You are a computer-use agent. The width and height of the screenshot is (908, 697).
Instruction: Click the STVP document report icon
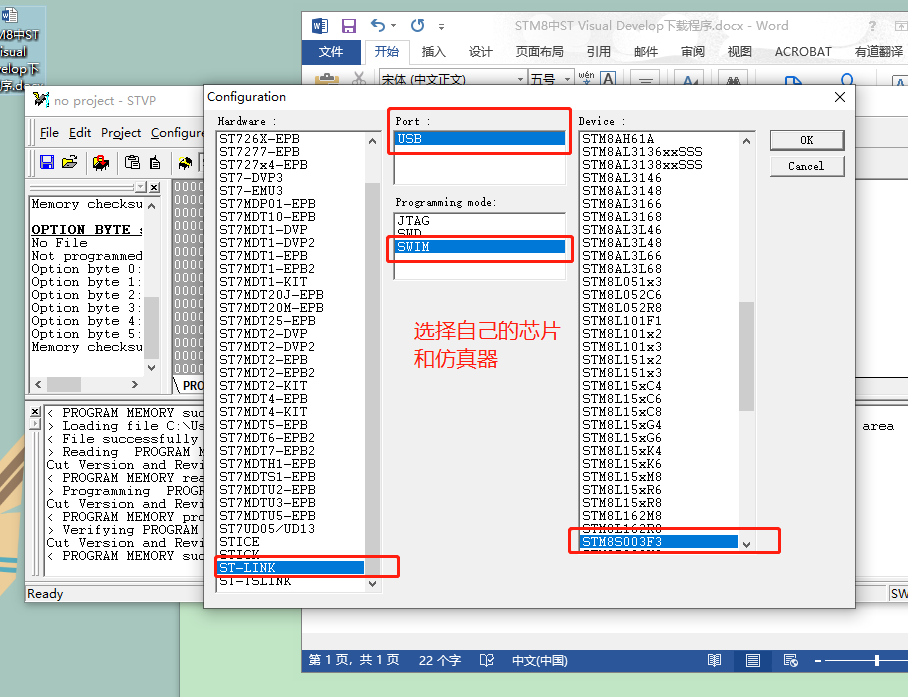tap(155, 163)
